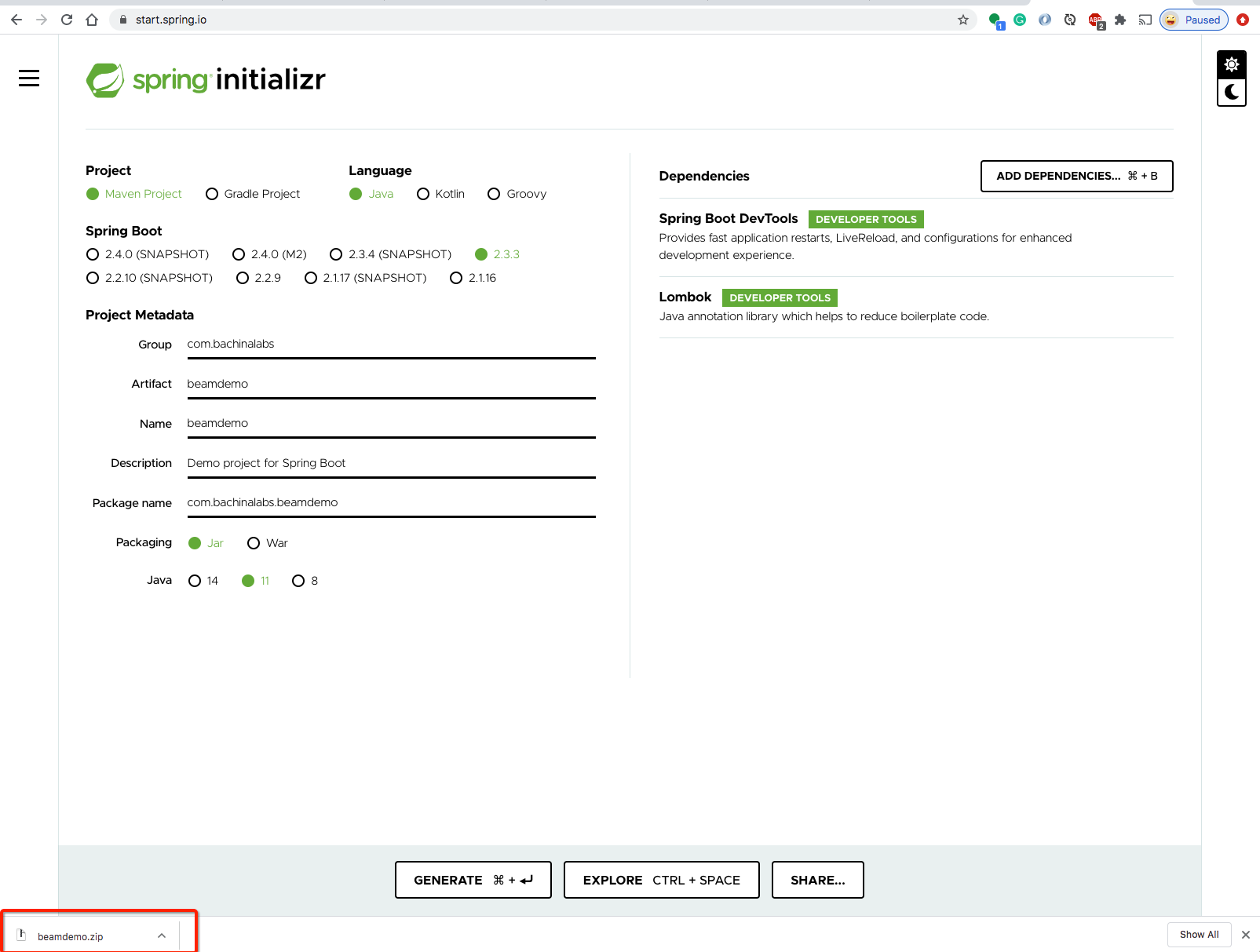
Task: Open downloaded beamdemo.zip file
Action: pos(71,936)
